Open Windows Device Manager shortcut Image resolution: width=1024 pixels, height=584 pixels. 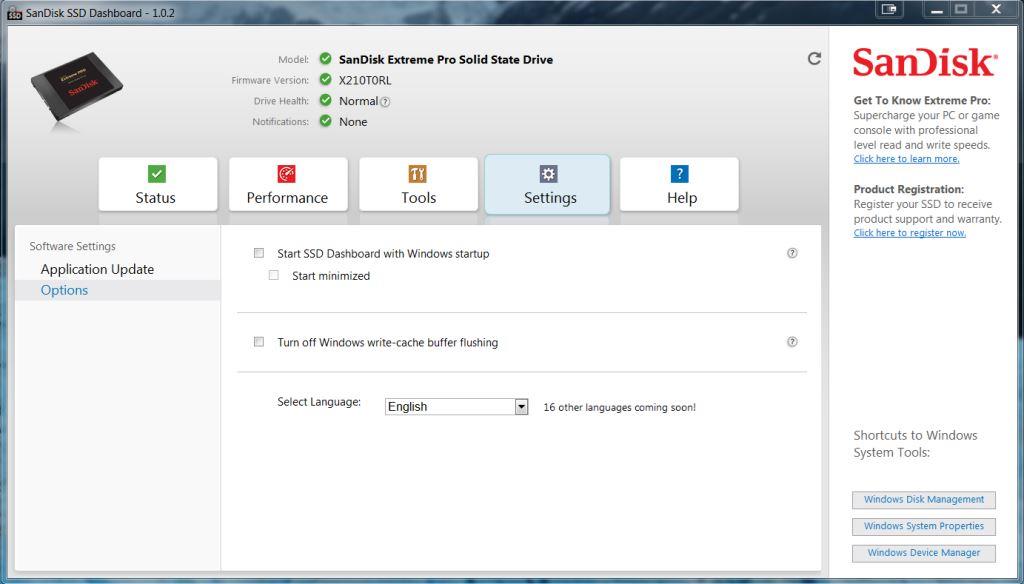[923, 553]
